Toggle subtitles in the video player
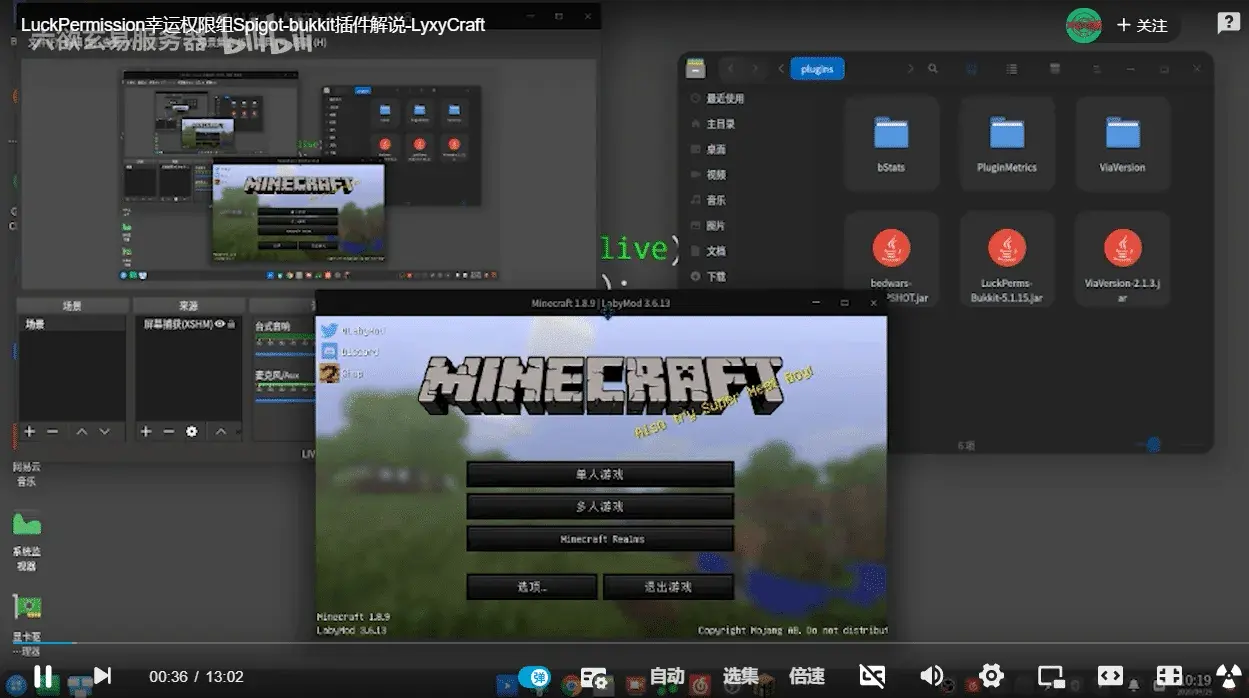The image size is (1249, 698). pos(872,677)
